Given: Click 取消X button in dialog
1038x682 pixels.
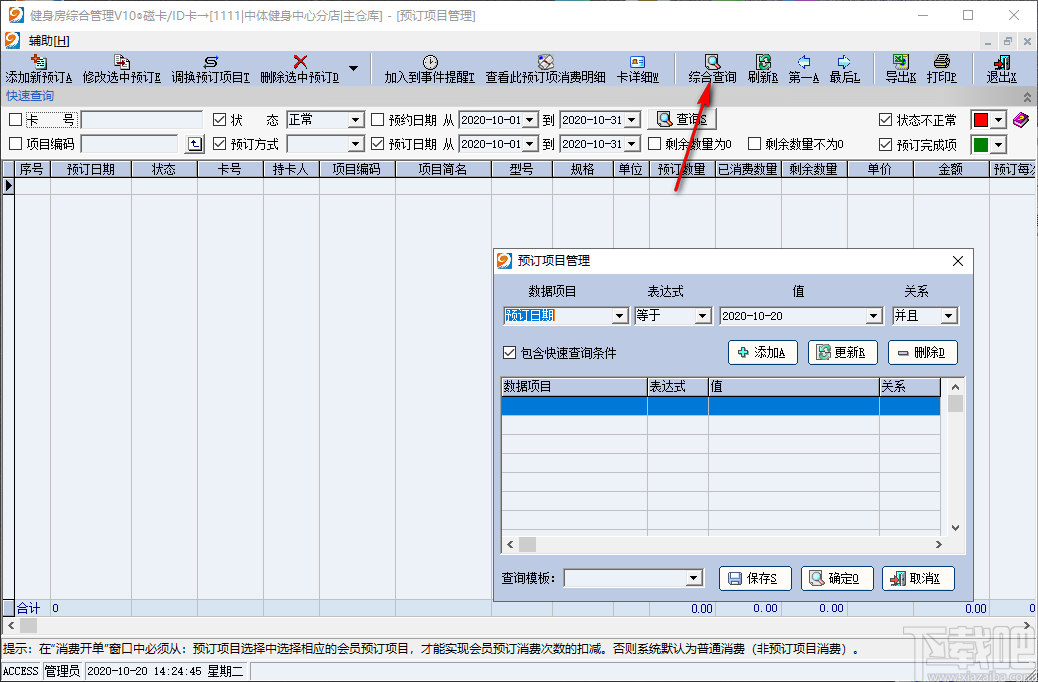Looking at the screenshot, I should tap(918, 578).
